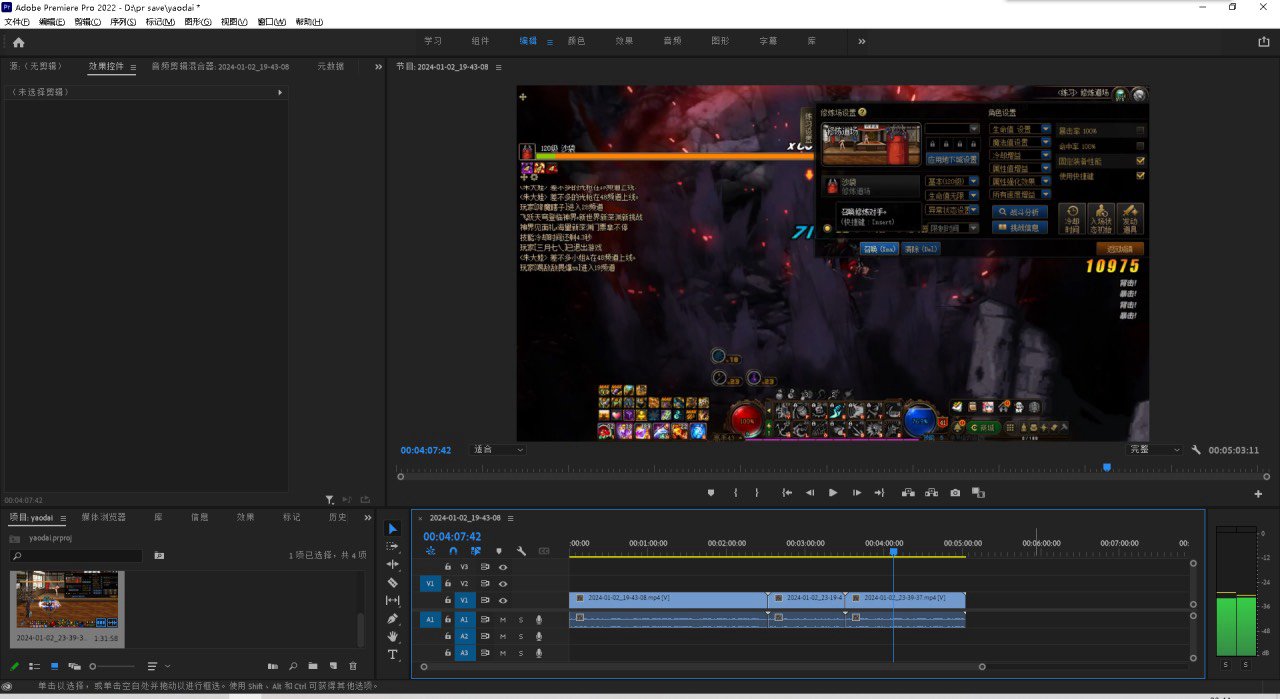Select the Pen tool
1280x699 pixels.
click(x=393, y=618)
